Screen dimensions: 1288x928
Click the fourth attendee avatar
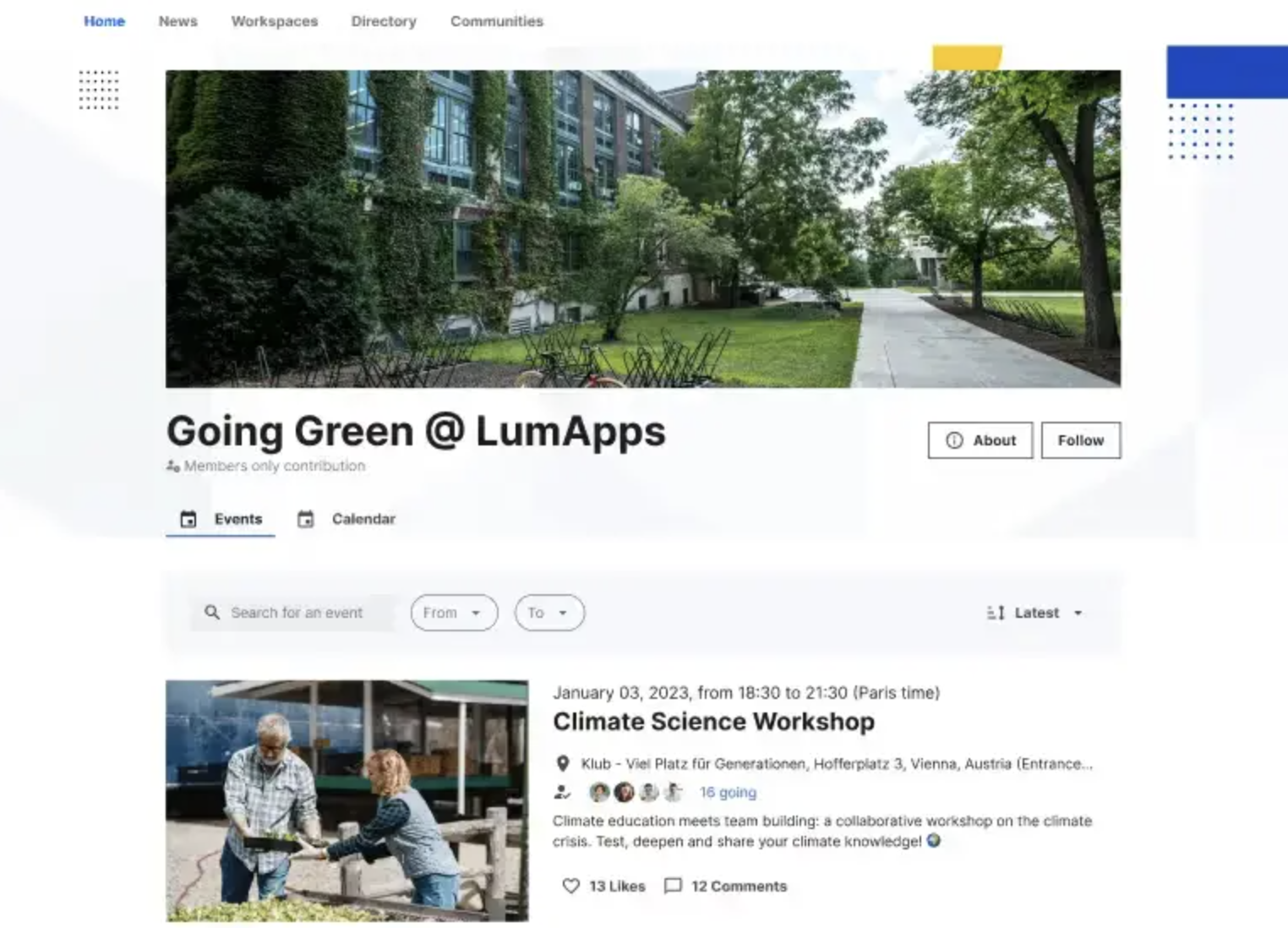(x=674, y=792)
